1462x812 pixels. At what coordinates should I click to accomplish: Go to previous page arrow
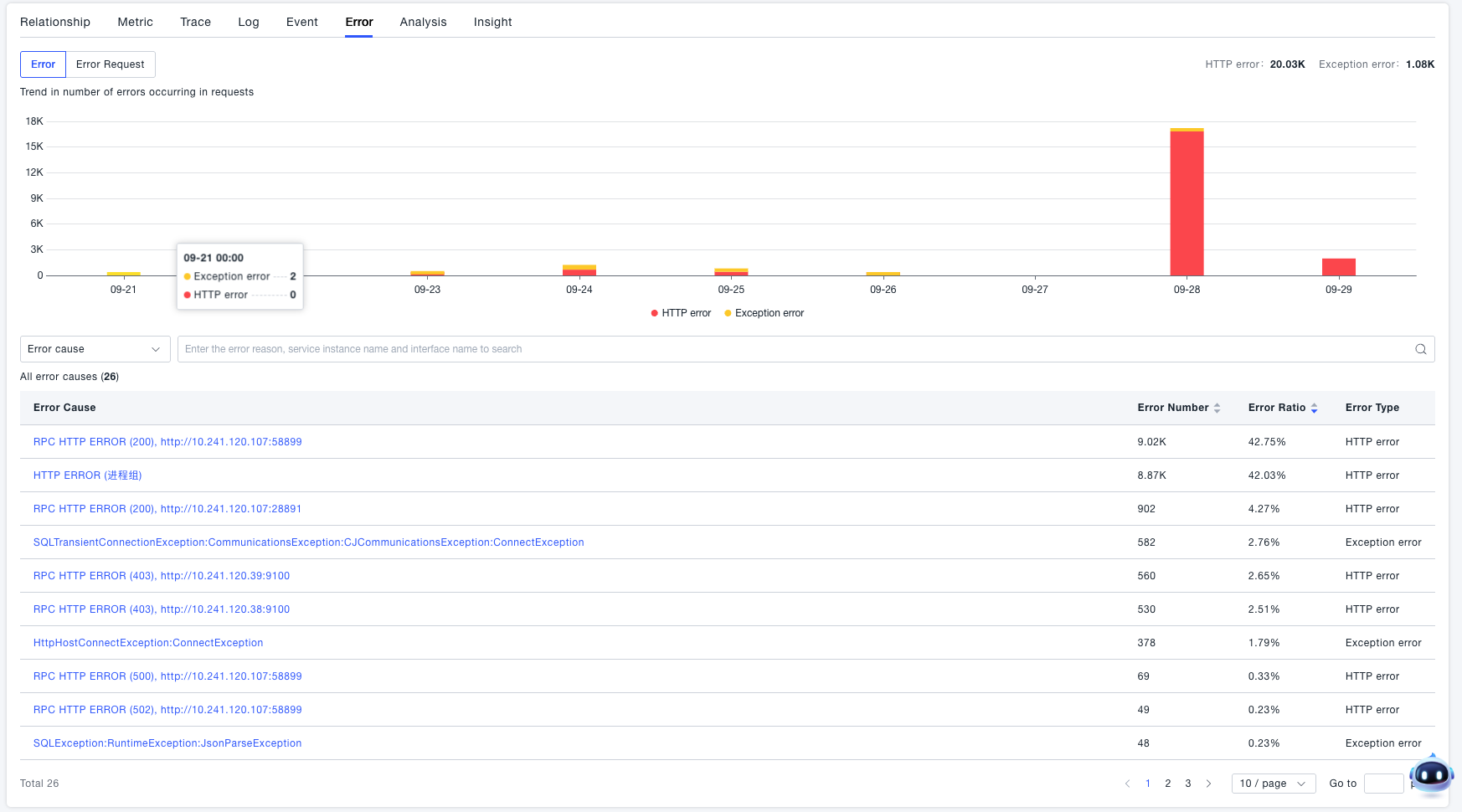click(x=1127, y=784)
